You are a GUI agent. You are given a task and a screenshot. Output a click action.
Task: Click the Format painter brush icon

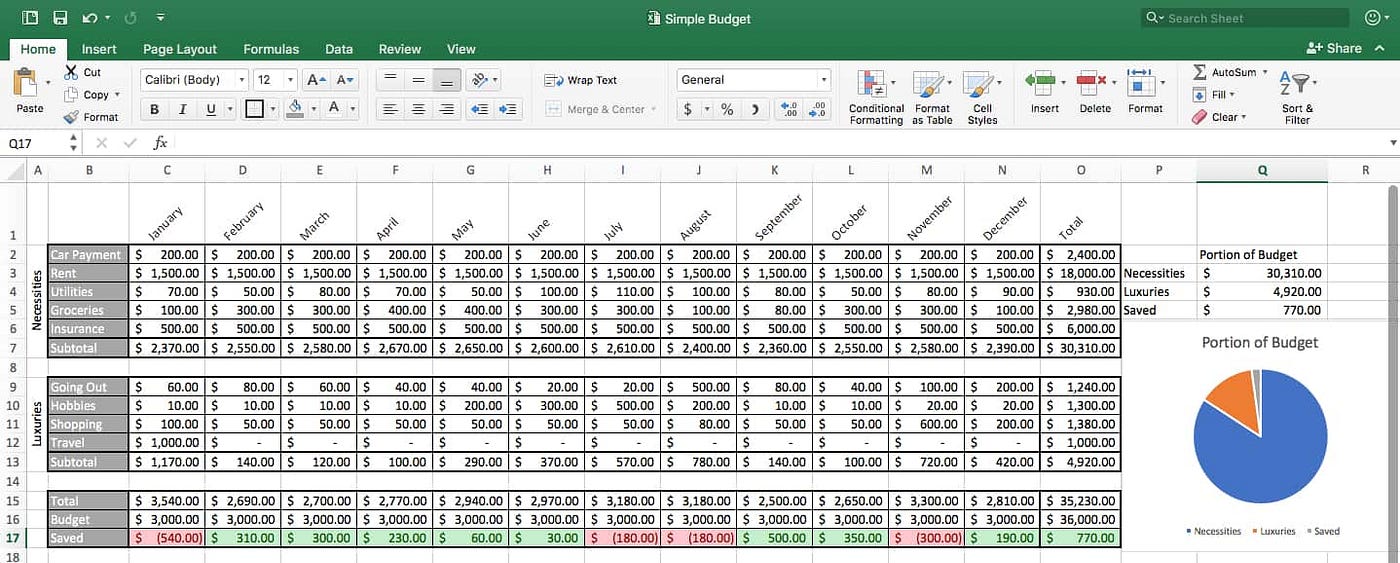coord(71,117)
